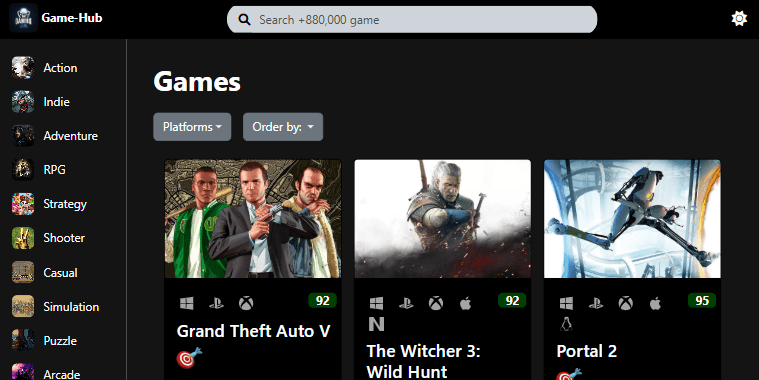Screen dimensions: 759x380
Task: Expand the Order by dropdown
Action: click(x=283, y=127)
